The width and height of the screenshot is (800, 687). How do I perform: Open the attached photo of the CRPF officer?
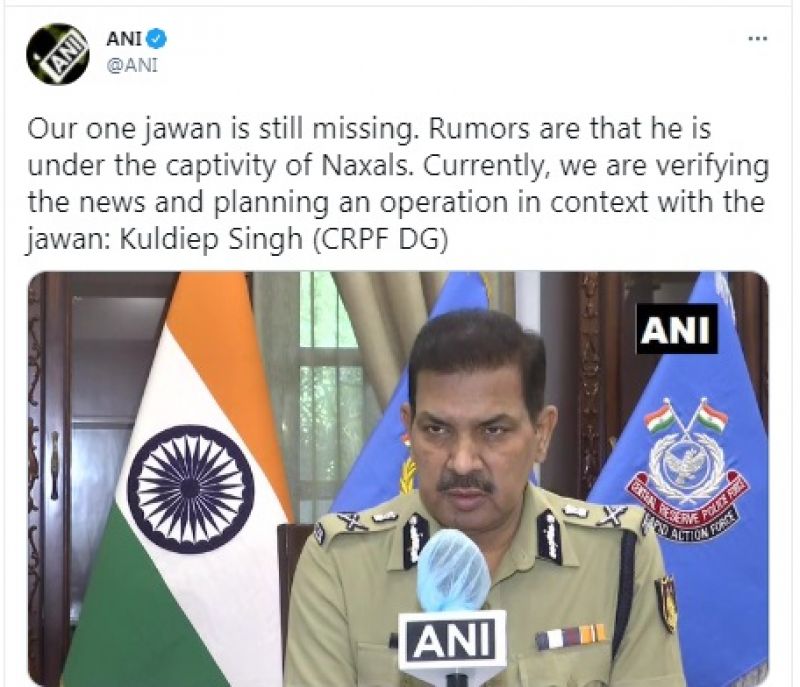[398, 479]
